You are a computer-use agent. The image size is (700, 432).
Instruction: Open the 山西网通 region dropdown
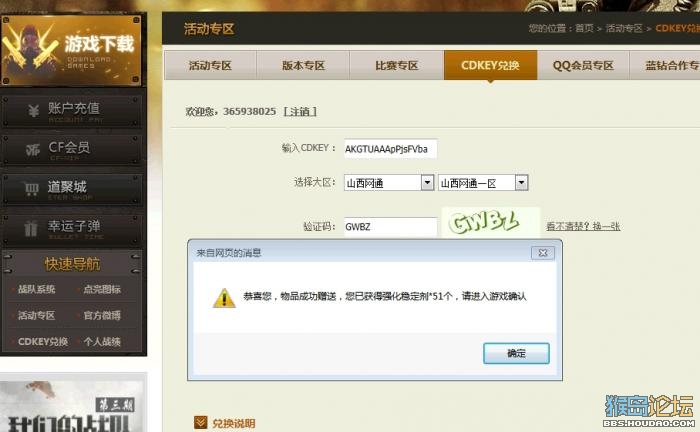pos(389,183)
